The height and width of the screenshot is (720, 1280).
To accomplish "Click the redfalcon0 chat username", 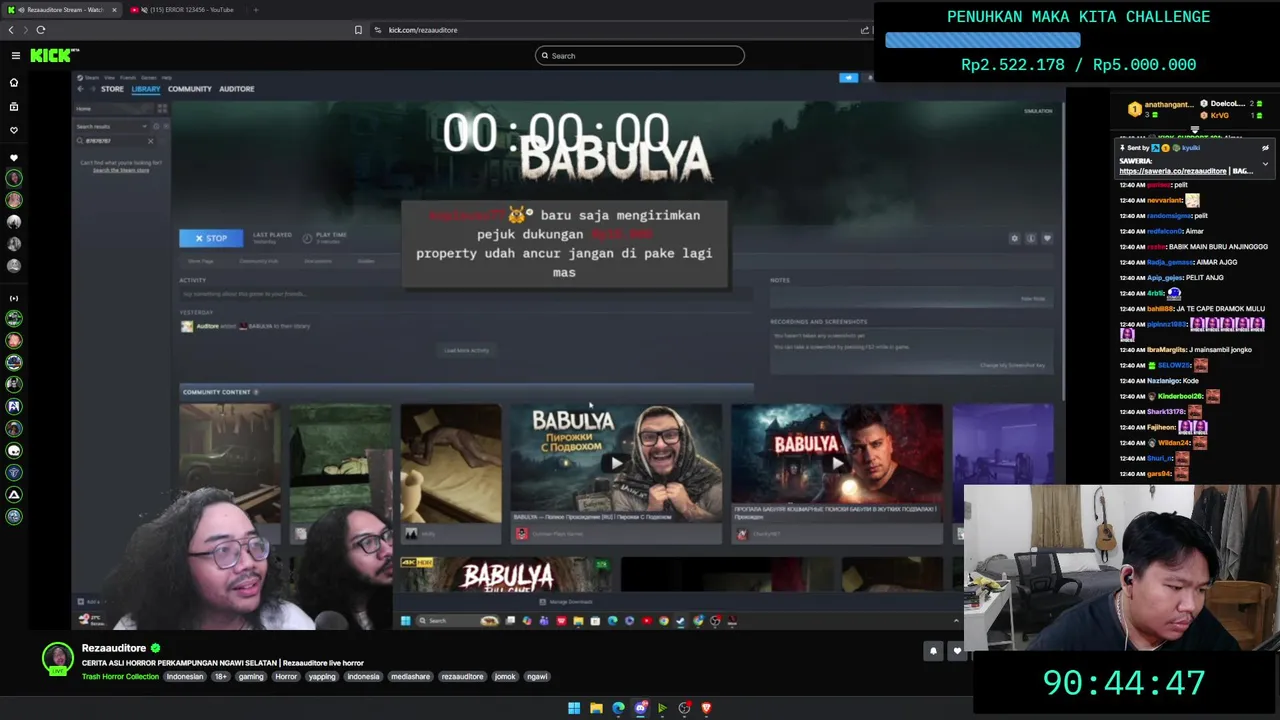I will [x=1165, y=231].
